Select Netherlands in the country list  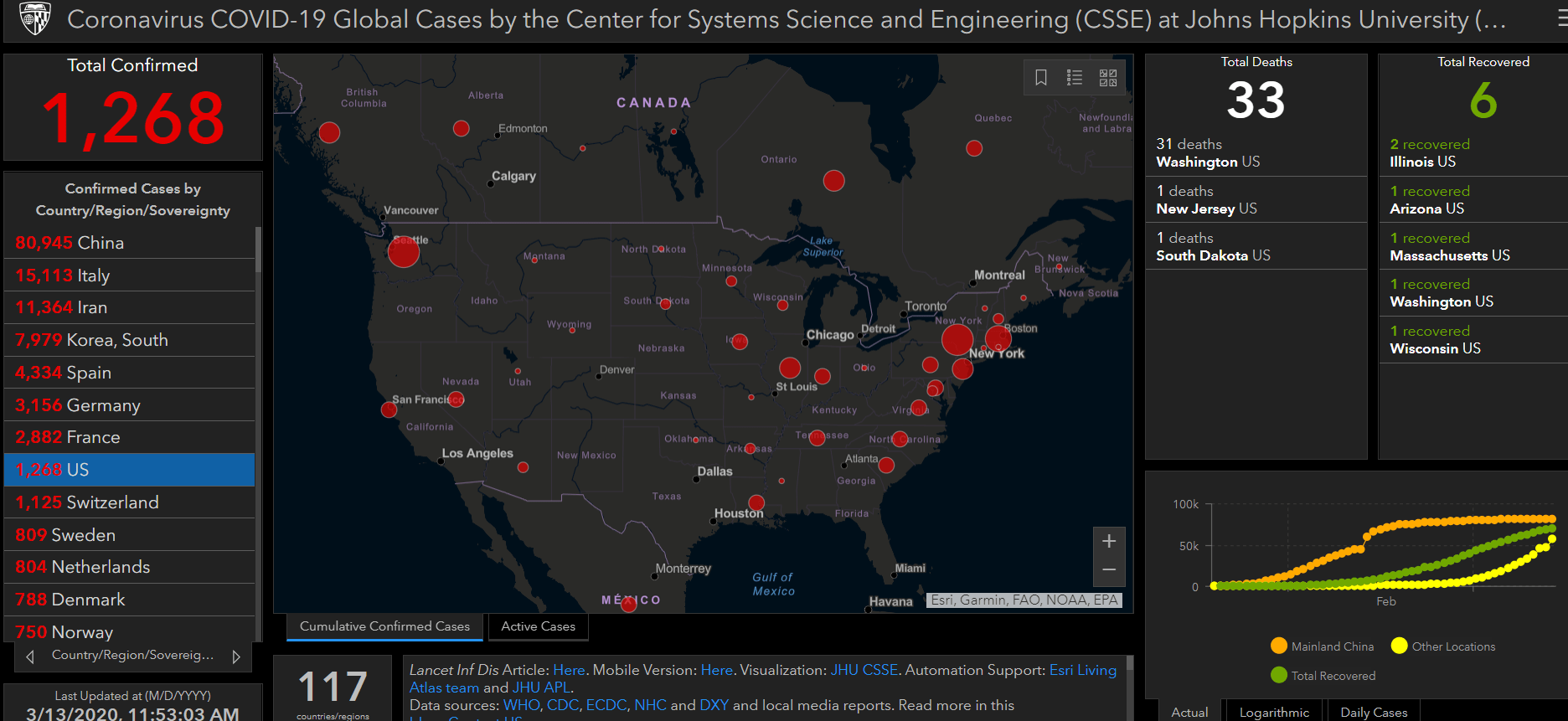coord(130,567)
